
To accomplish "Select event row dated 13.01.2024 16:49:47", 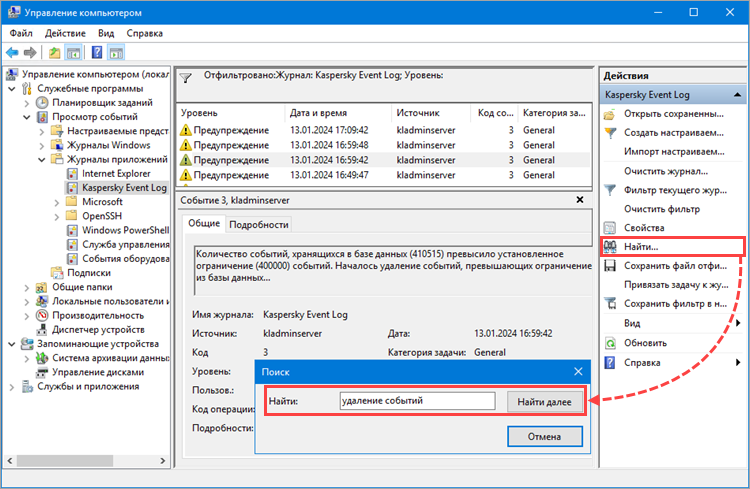I will click(384, 175).
